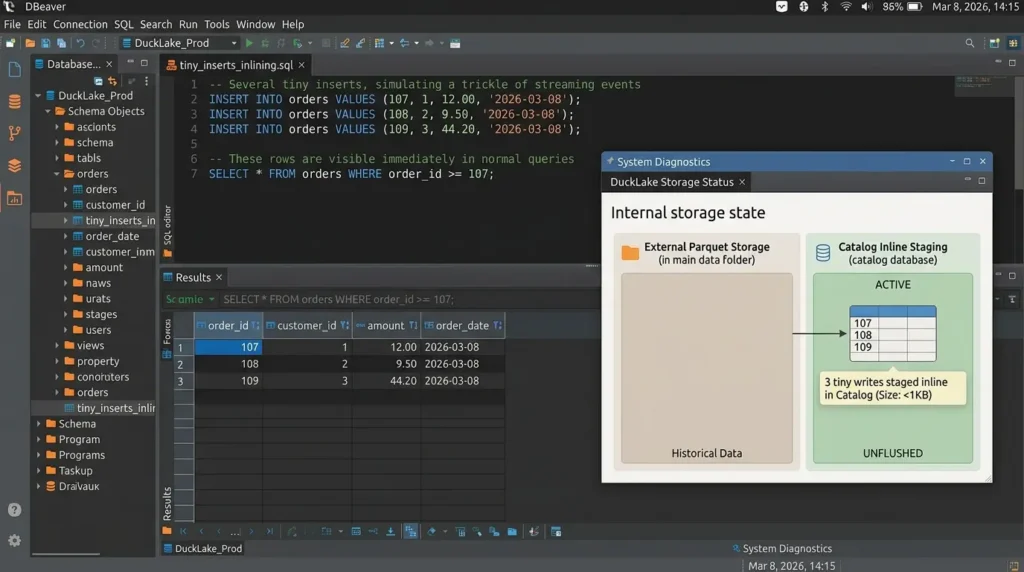The height and width of the screenshot is (572, 1024).
Task: Click the calendar icon in the main toolbar
Action: coord(455,43)
